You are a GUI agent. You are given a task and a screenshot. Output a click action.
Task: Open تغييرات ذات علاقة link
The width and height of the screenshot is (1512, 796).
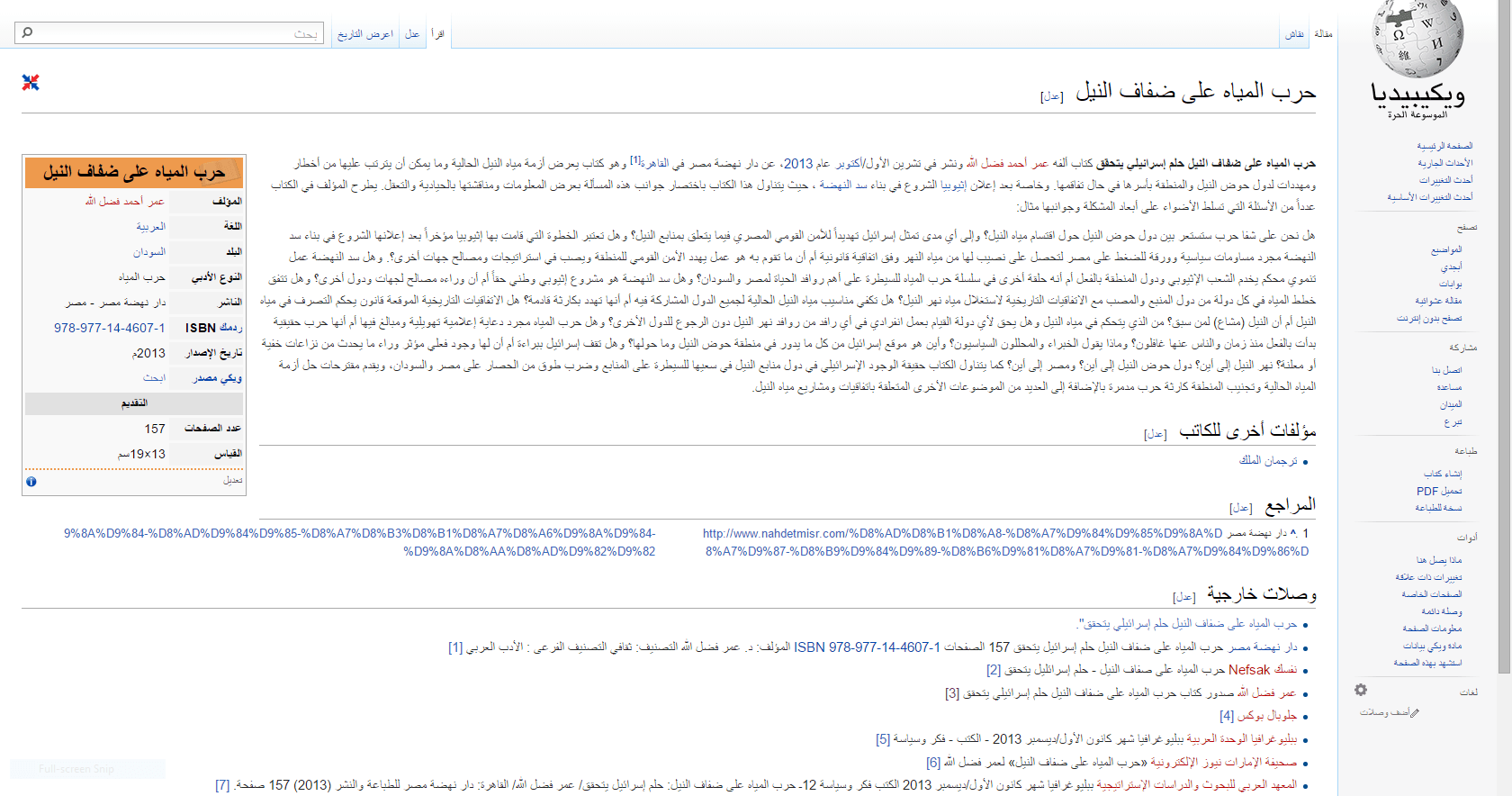(1429, 577)
